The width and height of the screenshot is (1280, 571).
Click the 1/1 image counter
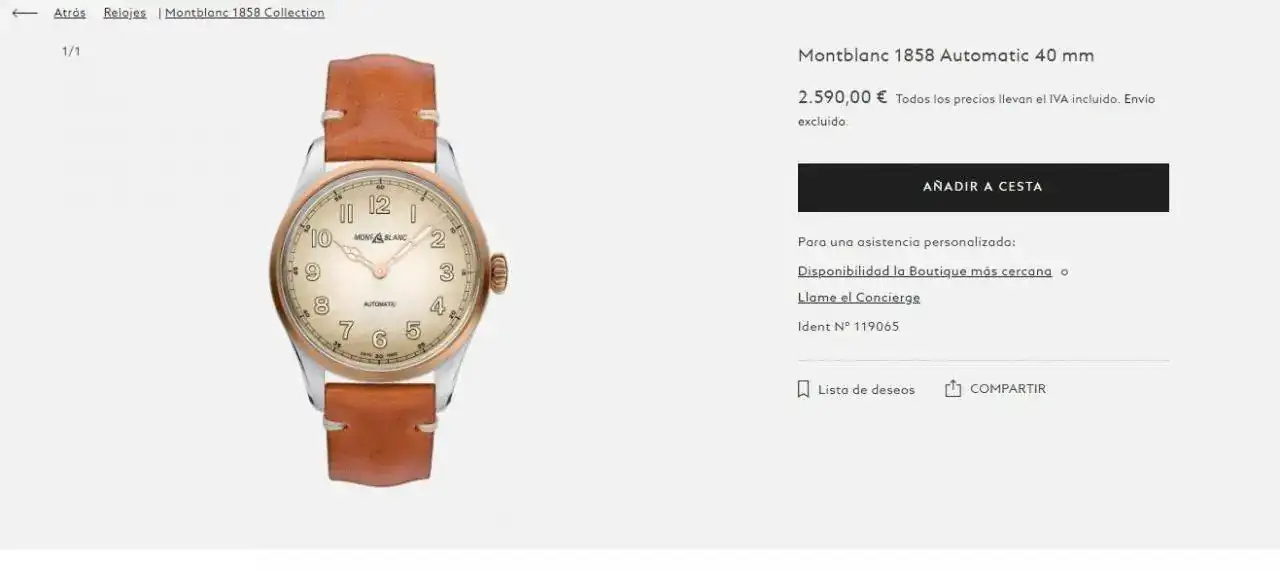coord(71,51)
